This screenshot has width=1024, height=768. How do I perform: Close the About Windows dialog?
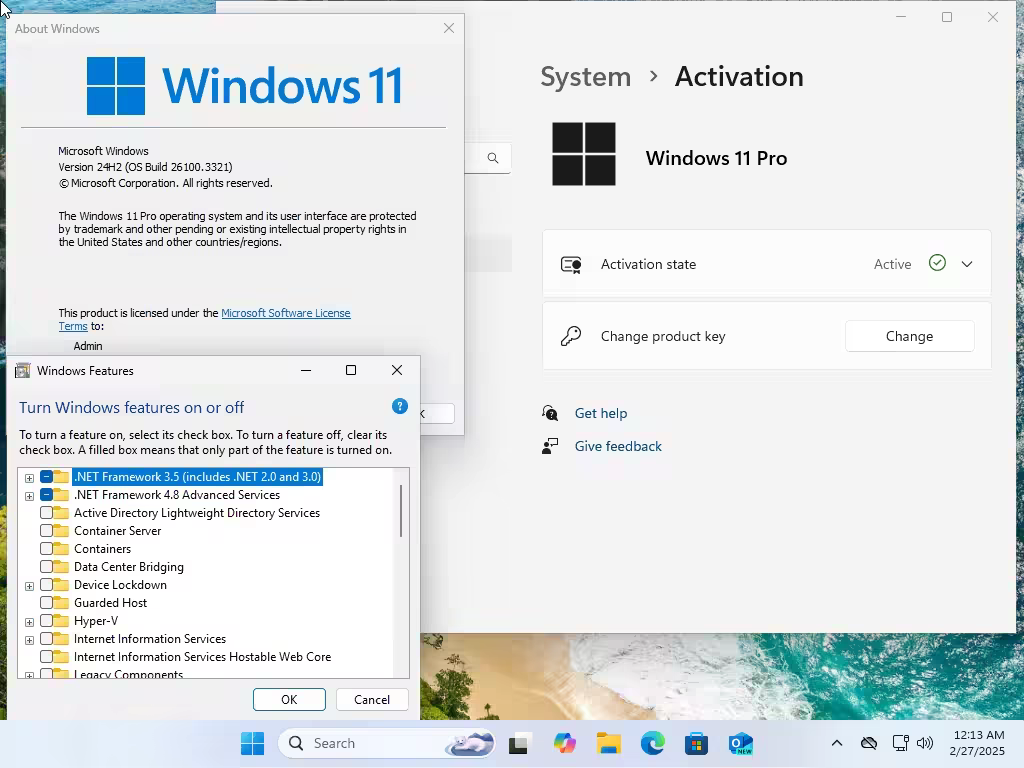coord(449,28)
